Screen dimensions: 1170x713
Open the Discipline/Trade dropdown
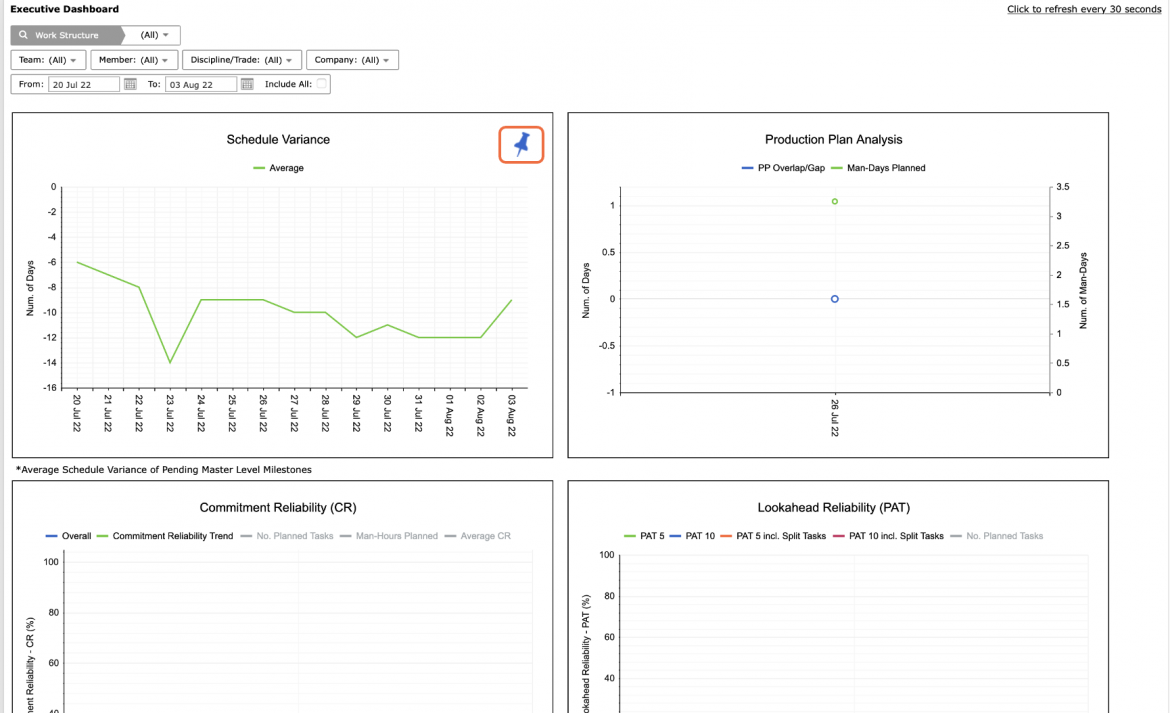pos(242,60)
